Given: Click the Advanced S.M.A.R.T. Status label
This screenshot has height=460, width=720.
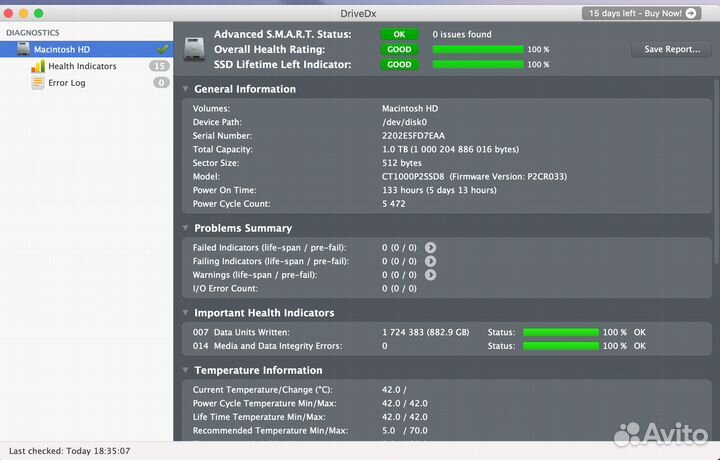Looking at the screenshot, I should point(282,34).
